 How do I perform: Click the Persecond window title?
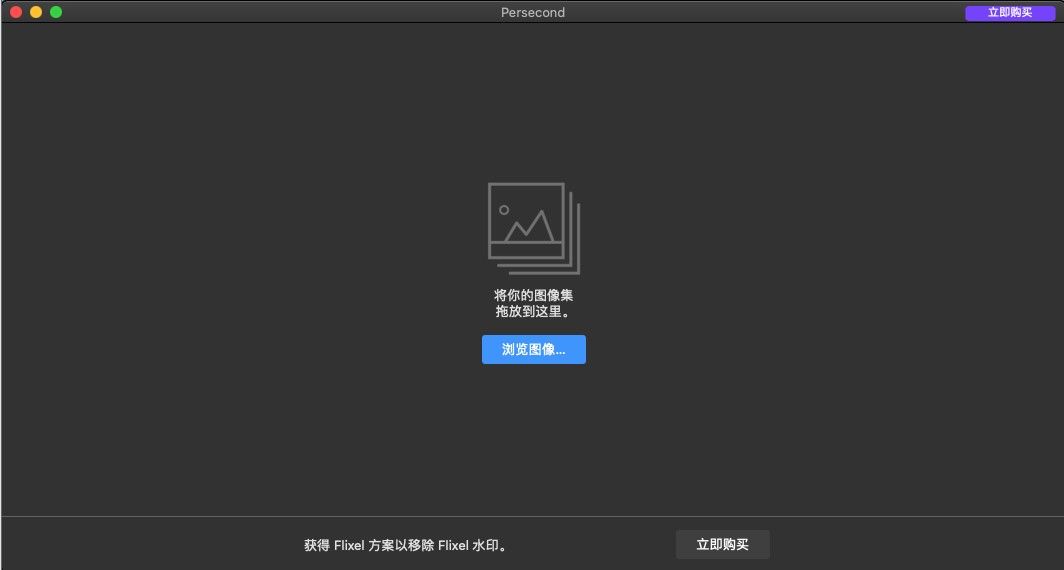pos(533,12)
